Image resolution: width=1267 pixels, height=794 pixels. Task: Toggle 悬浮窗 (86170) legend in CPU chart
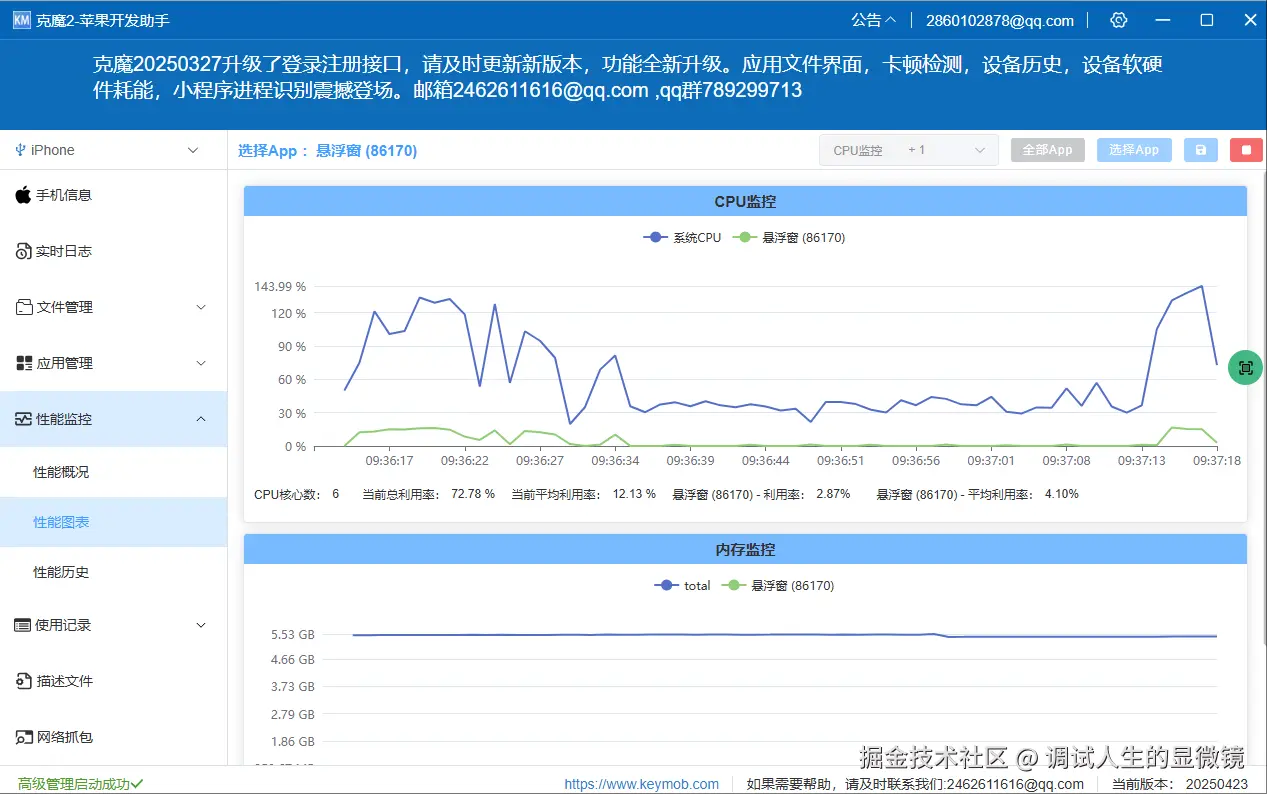coord(789,238)
